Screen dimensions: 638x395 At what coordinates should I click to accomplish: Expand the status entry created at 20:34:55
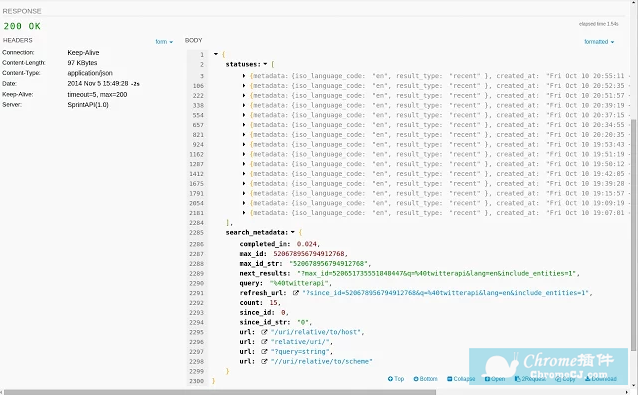click(244, 124)
